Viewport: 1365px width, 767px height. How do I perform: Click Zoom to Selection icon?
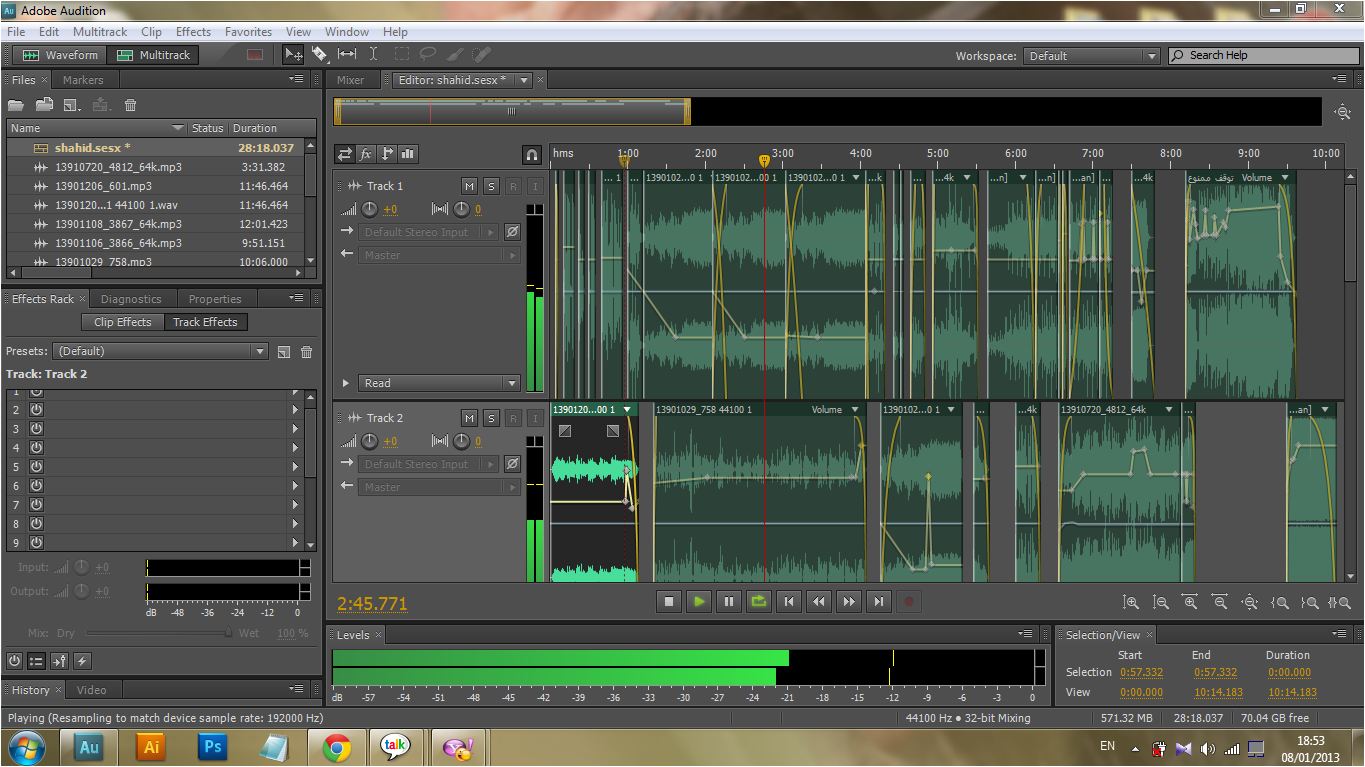(x=1340, y=602)
